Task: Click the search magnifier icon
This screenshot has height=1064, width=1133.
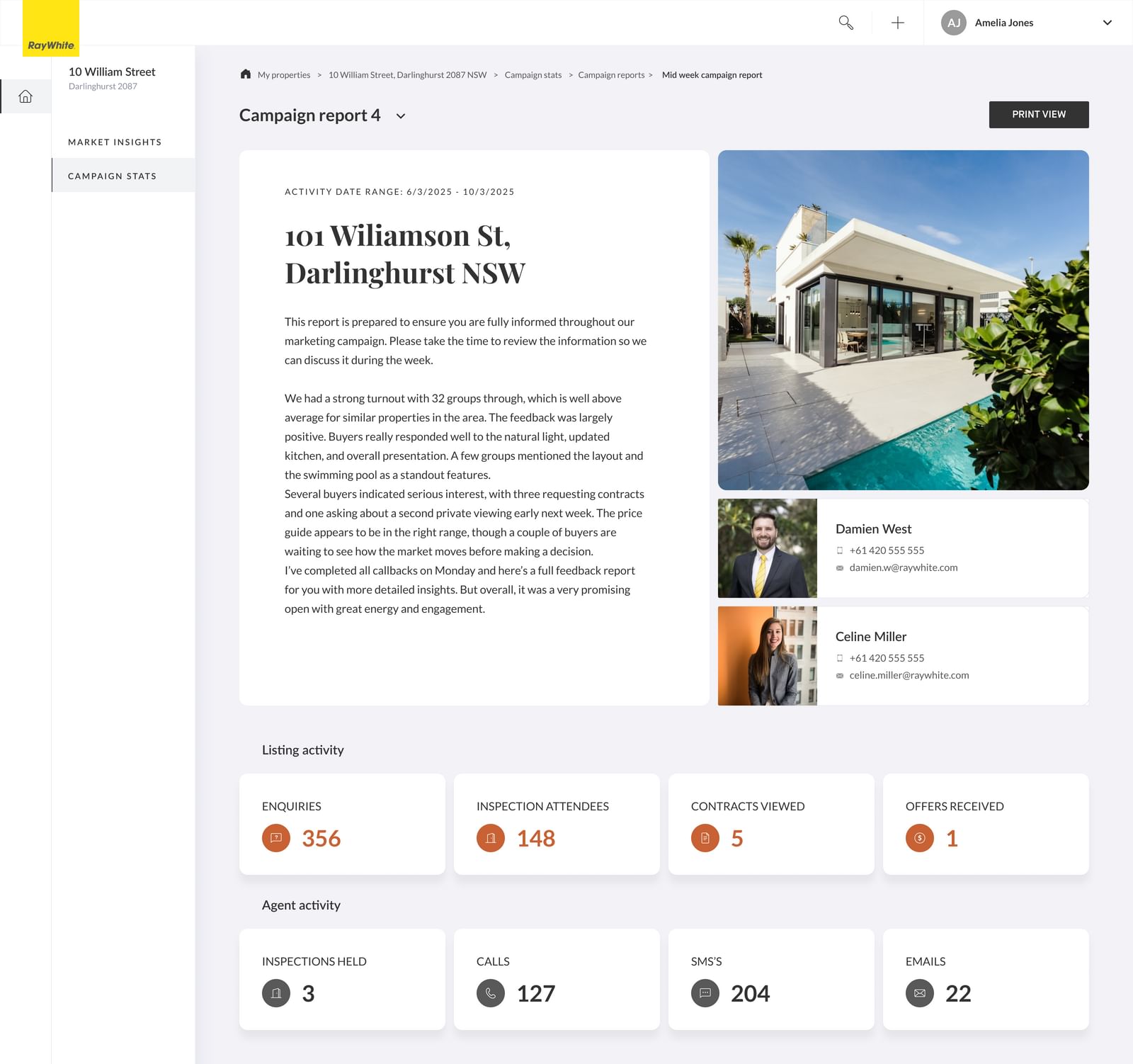Action: (846, 23)
